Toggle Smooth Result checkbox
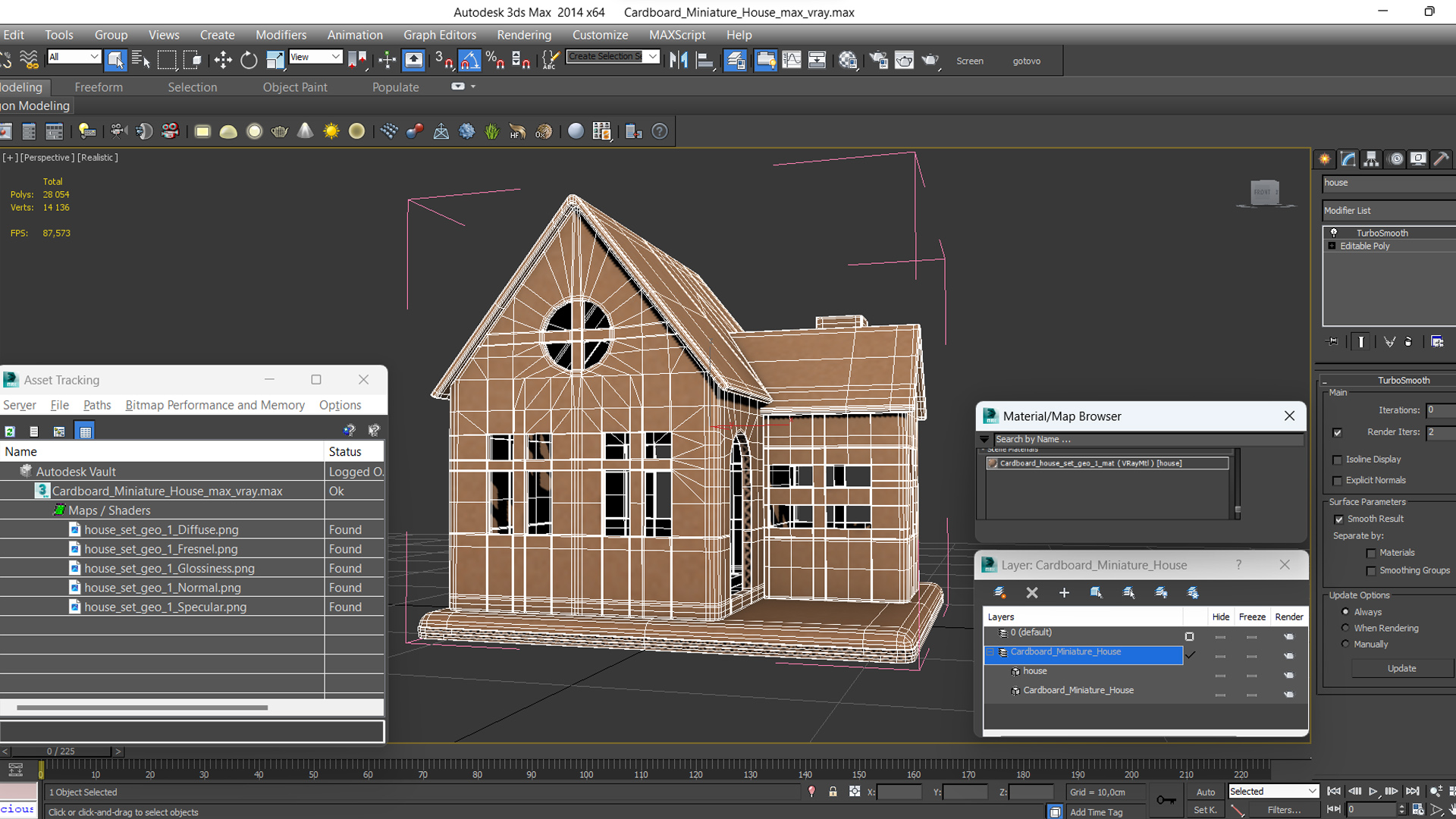 pos(1338,519)
